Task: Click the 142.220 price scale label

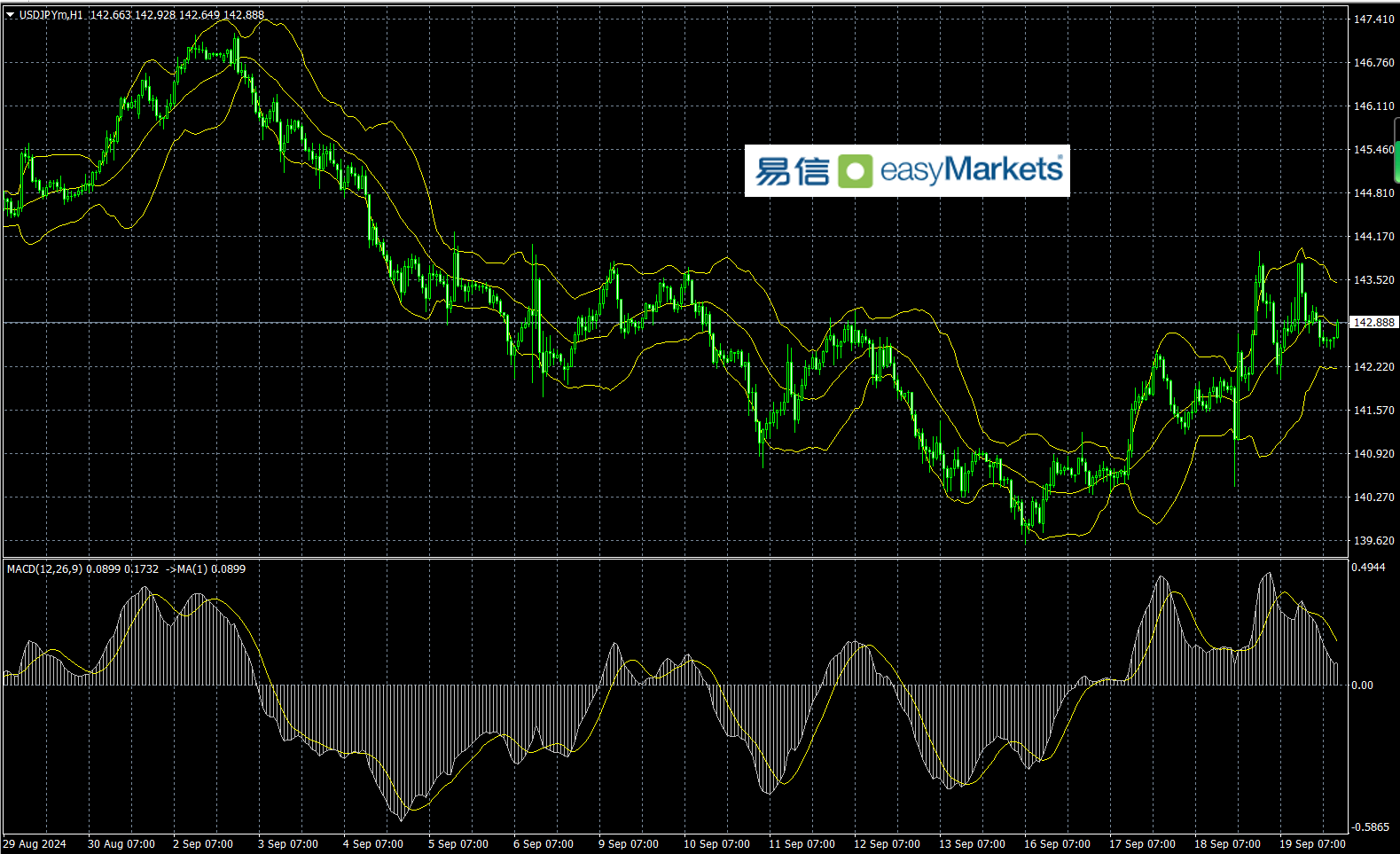Action: coord(1373,367)
